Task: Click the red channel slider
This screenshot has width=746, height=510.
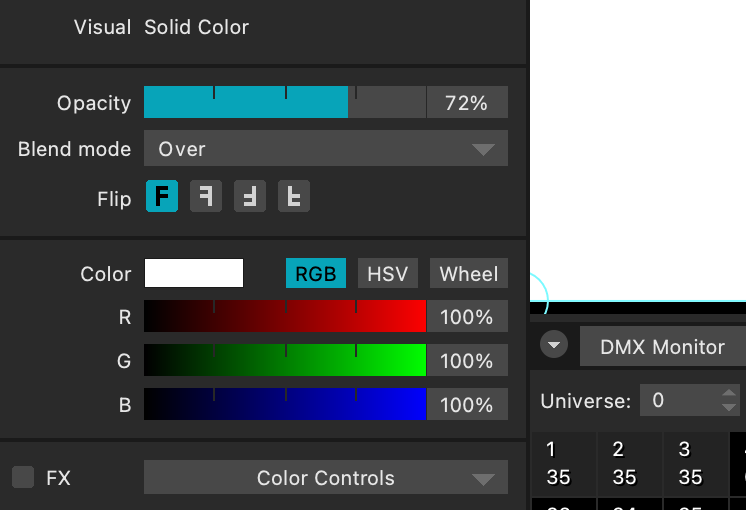Action: point(285,317)
